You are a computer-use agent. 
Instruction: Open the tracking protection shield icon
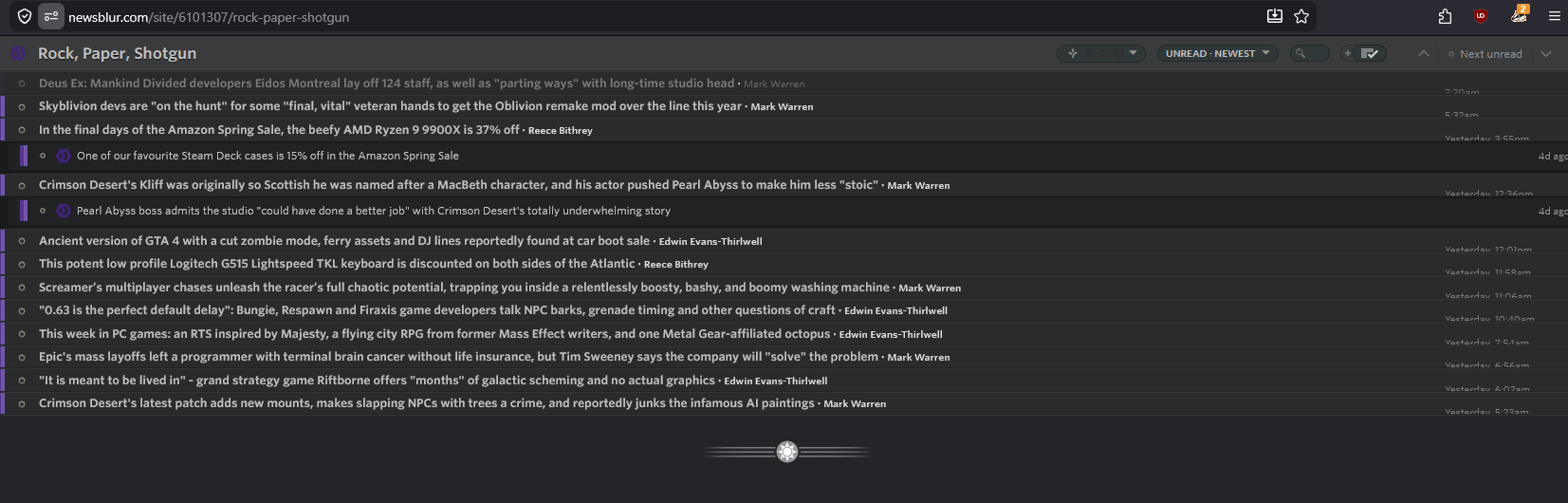[25, 16]
